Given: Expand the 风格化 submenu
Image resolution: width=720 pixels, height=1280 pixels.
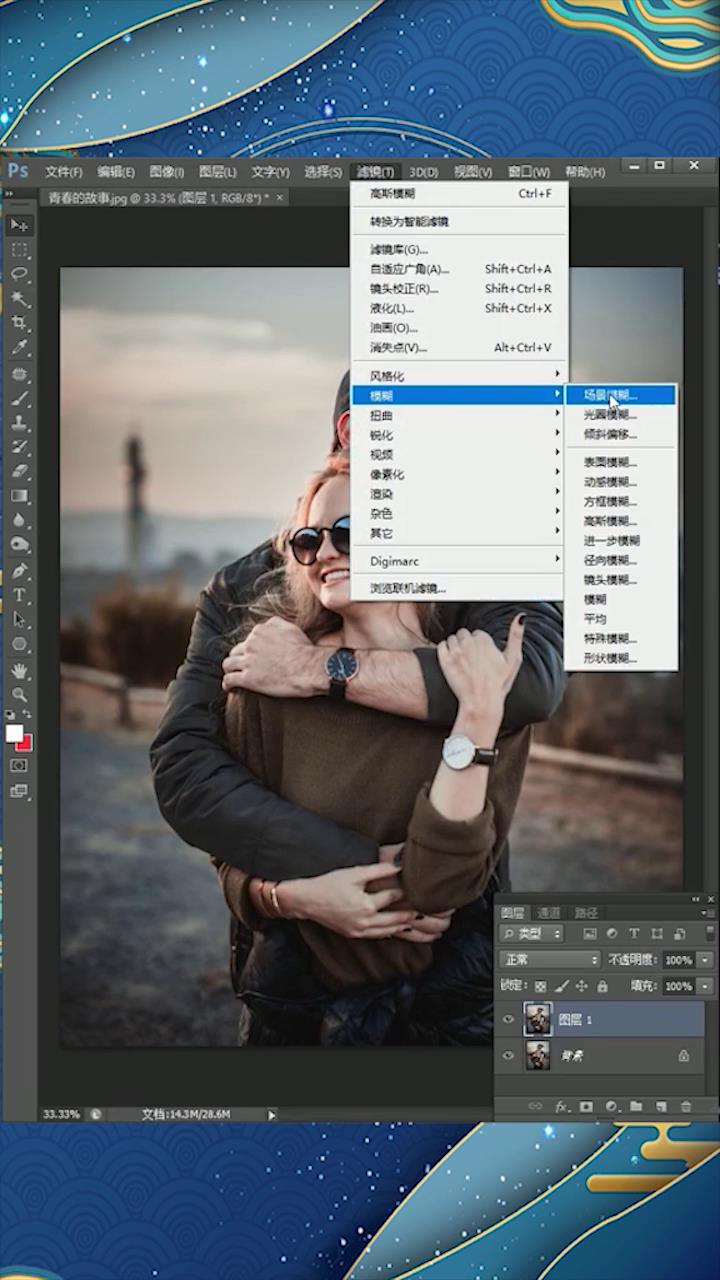Looking at the screenshot, I should click(x=459, y=376).
